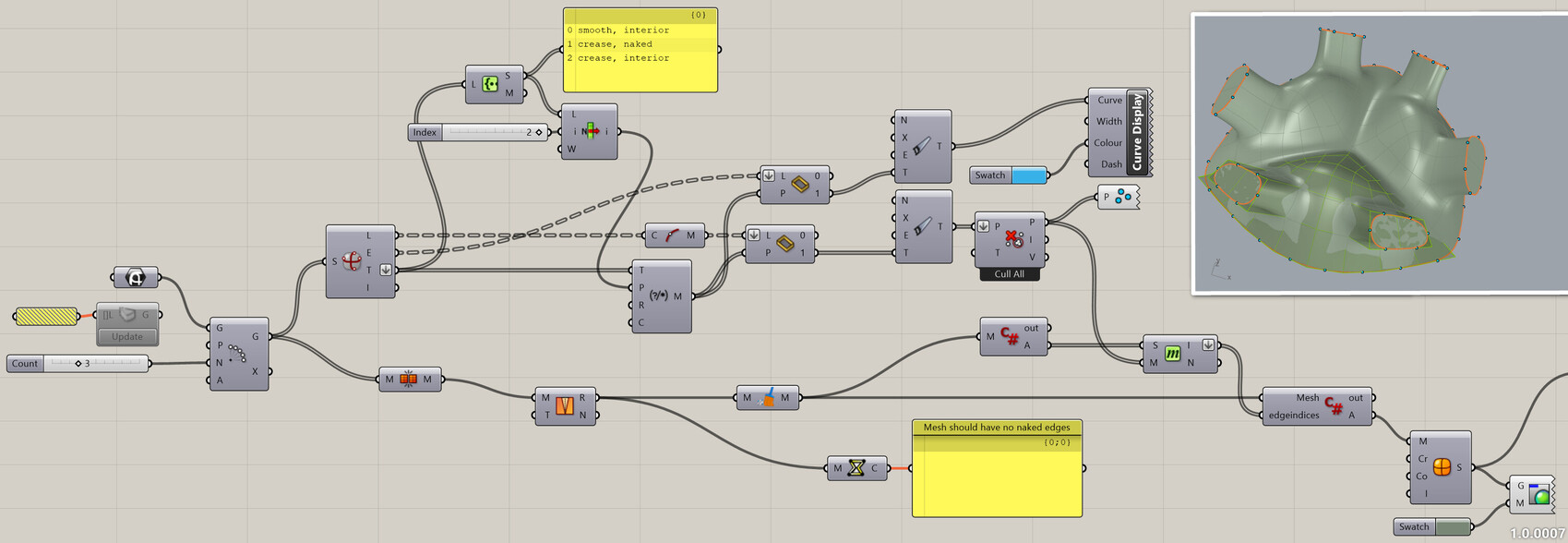
Task: Click the hourglass M-to-C component icon
Action: click(856, 468)
